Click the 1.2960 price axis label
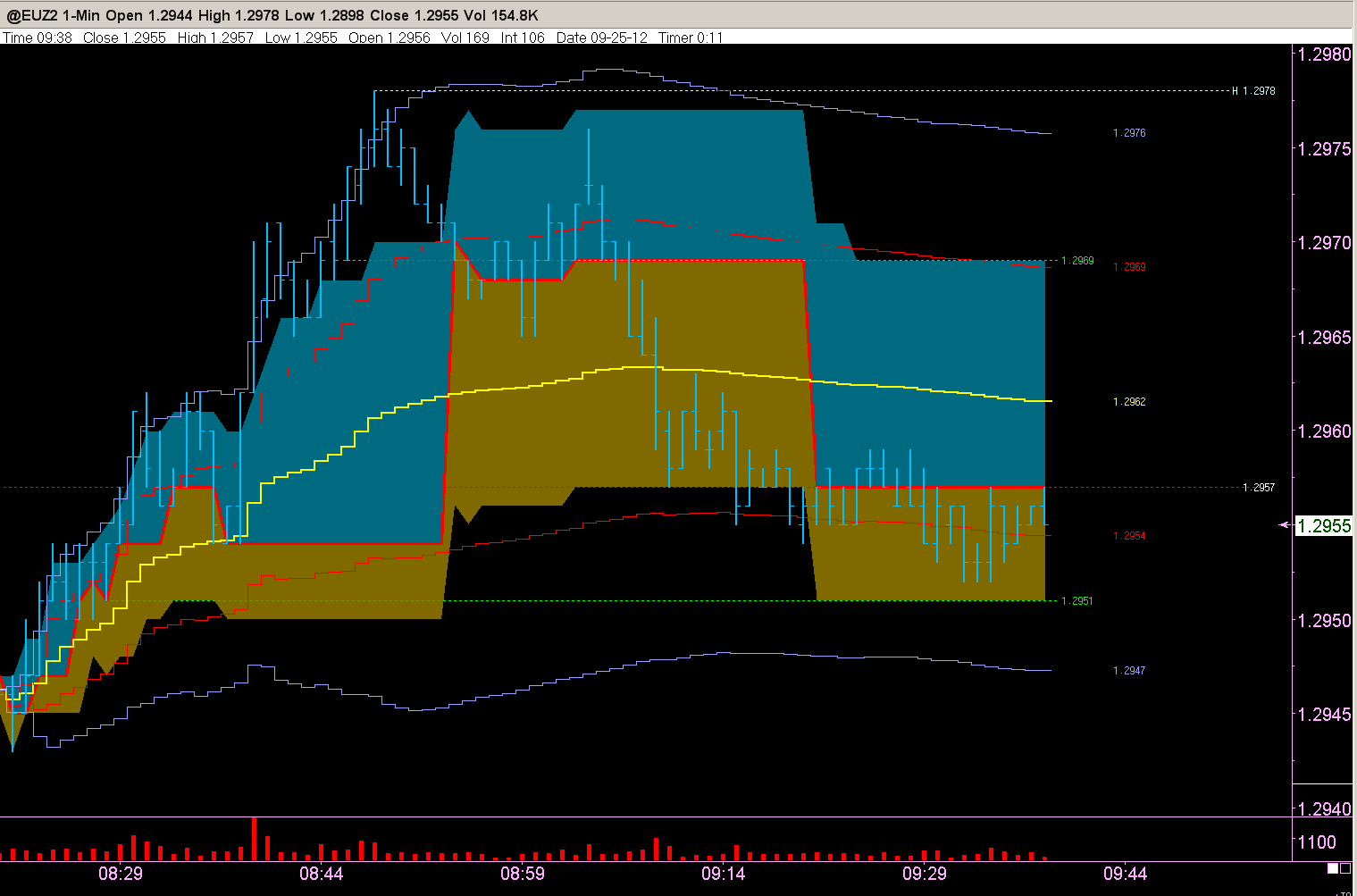Image resolution: width=1357 pixels, height=896 pixels. 1324,431
